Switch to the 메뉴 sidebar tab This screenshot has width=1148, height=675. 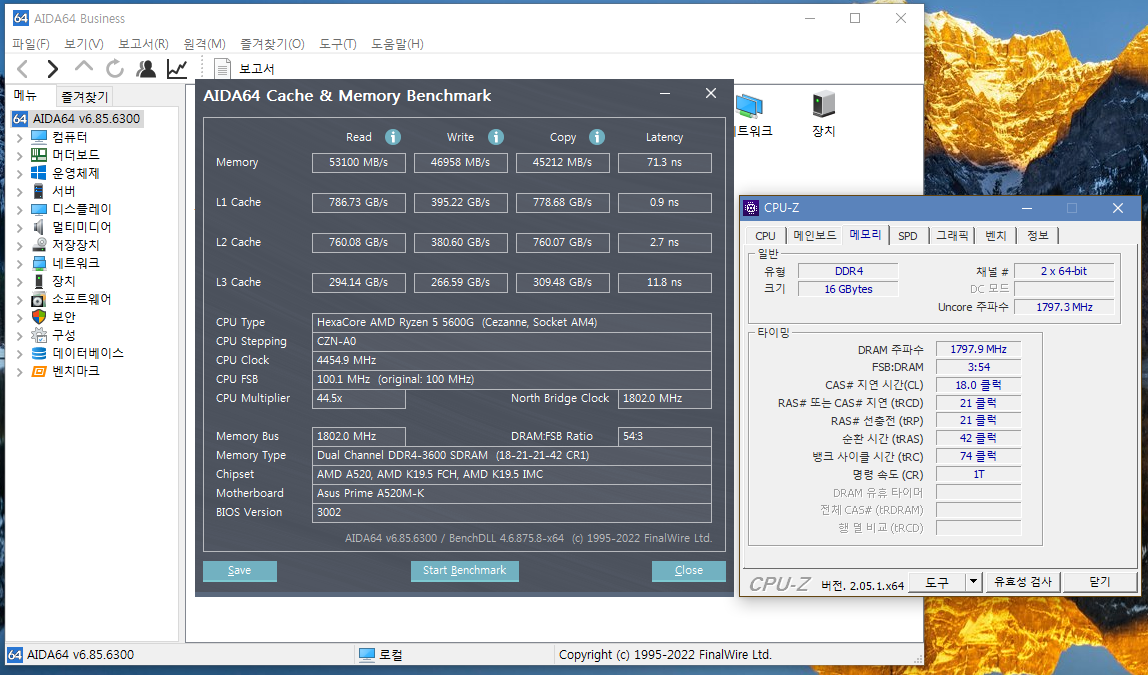click(26, 95)
